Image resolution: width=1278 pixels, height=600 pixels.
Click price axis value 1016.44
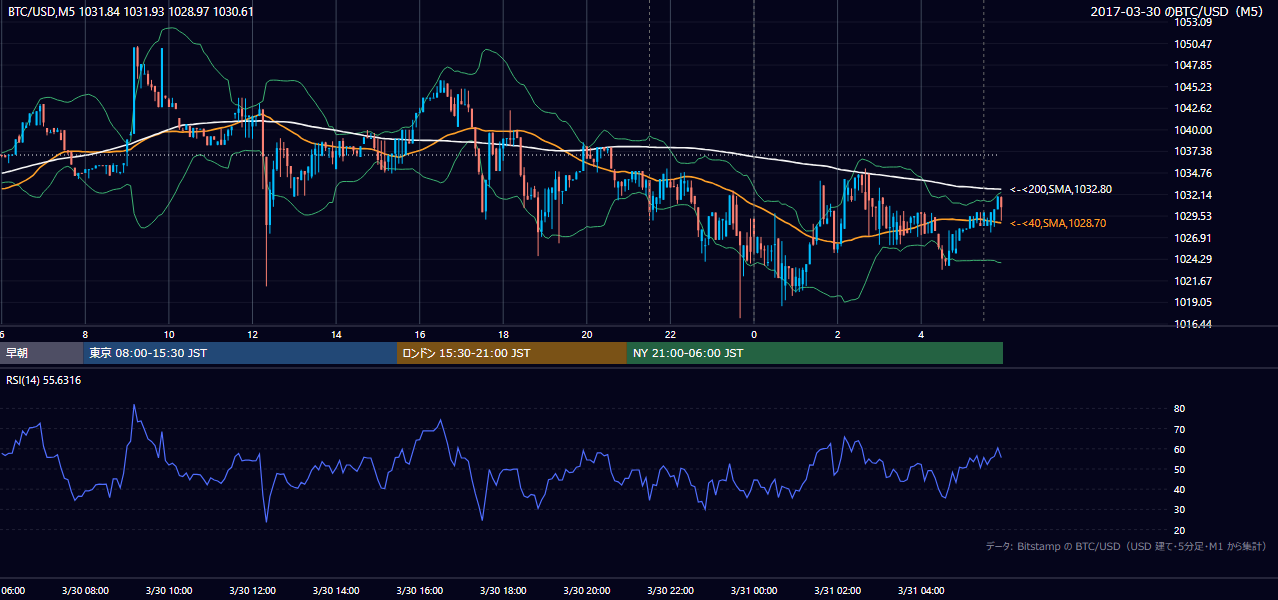point(1193,324)
